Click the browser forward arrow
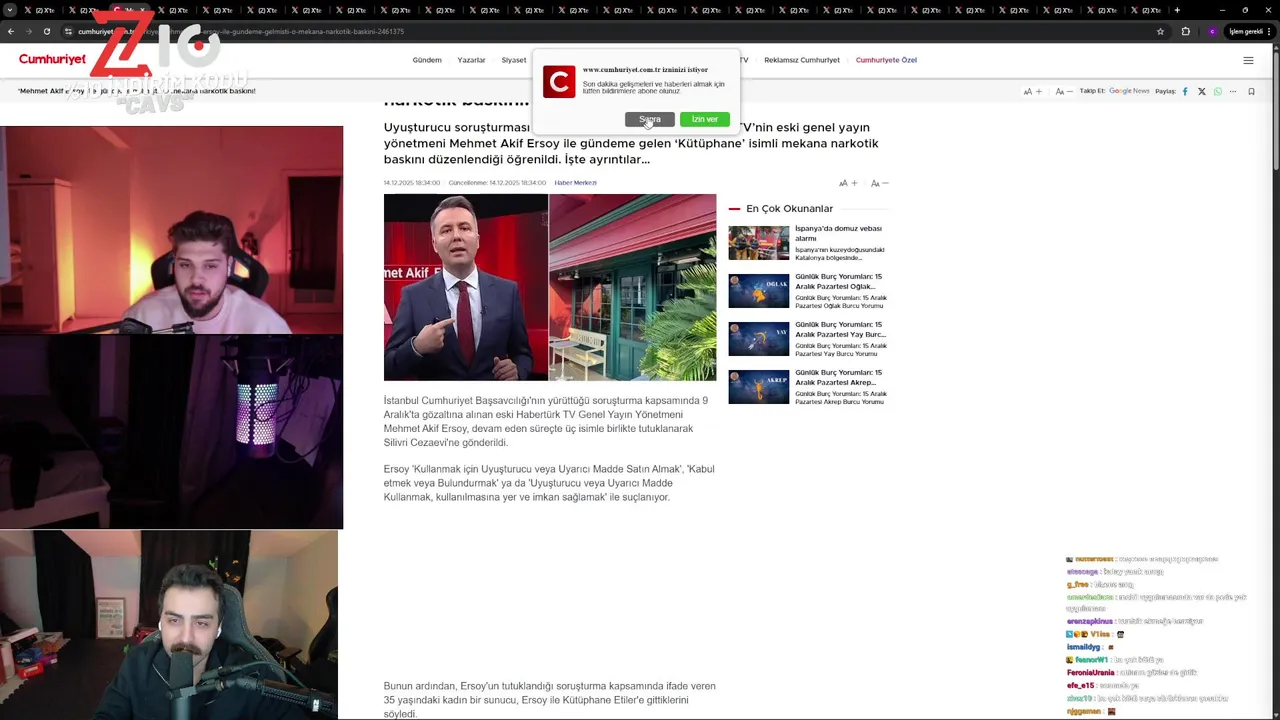This screenshot has height=720, width=1280. pos(29,31)
